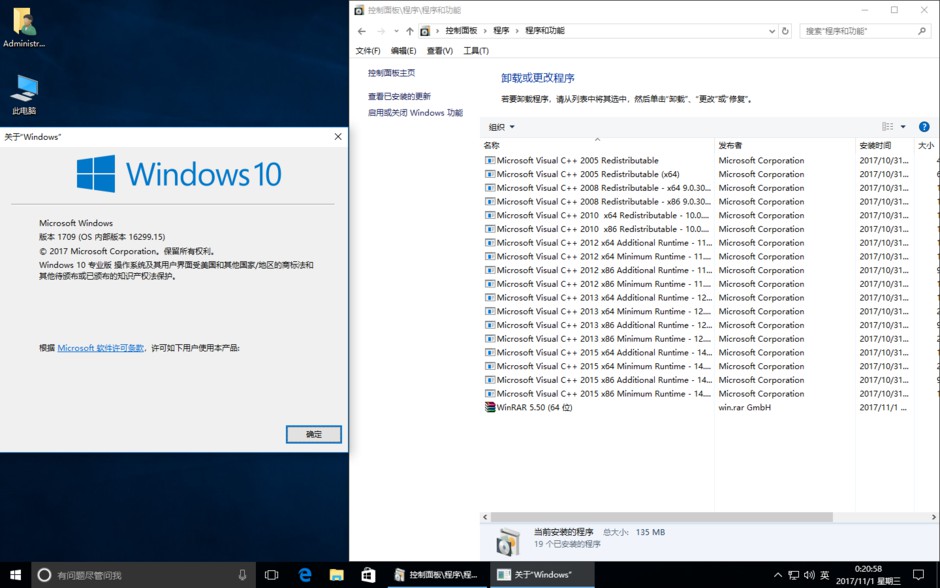This screenshot has width=940, height=588.
Task: Sort by the 安装时间 column header
Action: tap(885, 145)
